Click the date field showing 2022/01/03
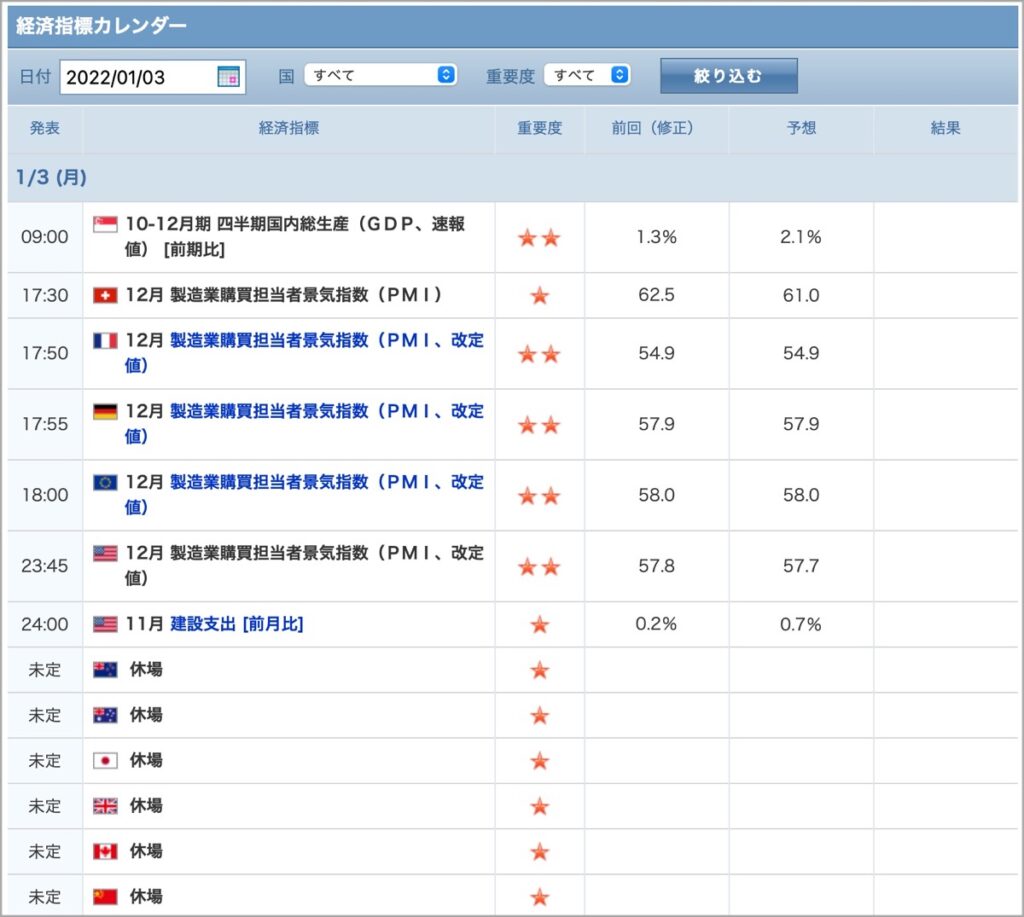The height and width of the screenshot is (917, 1024). point(153,77)
